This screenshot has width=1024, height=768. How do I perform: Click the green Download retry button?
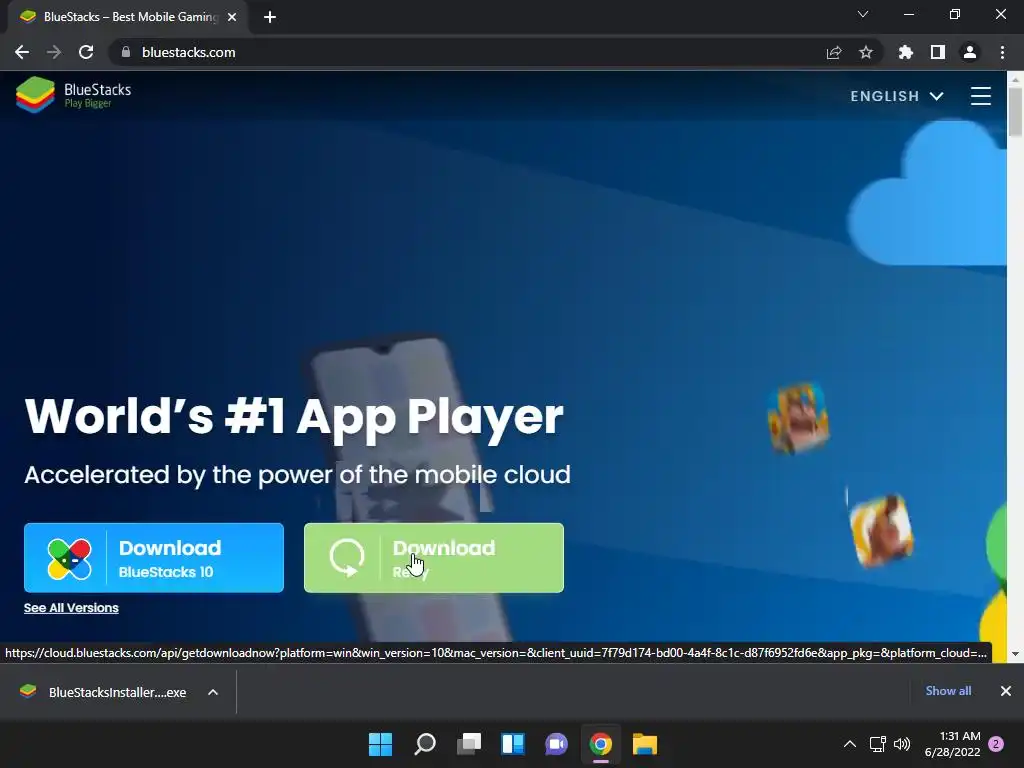(434, 558)
